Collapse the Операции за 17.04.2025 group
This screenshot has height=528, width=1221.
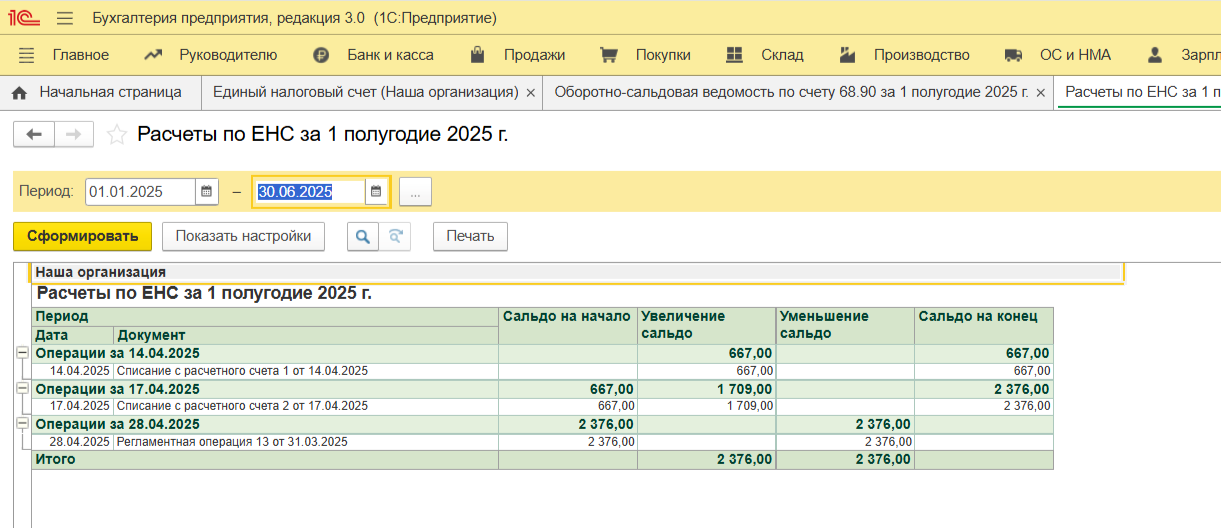[x=22, y=388]
